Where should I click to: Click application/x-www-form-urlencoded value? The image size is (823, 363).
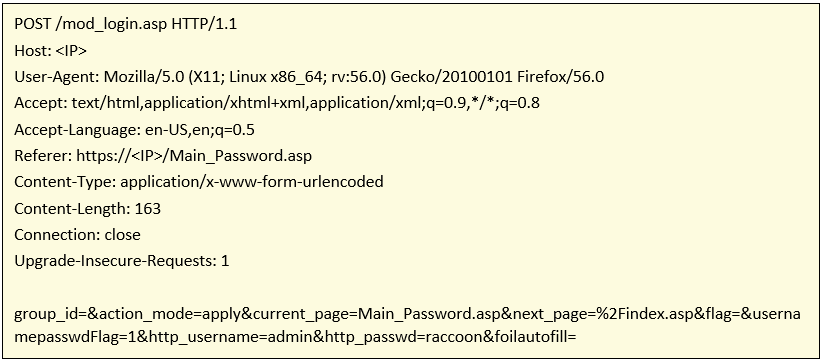point(252,182)
